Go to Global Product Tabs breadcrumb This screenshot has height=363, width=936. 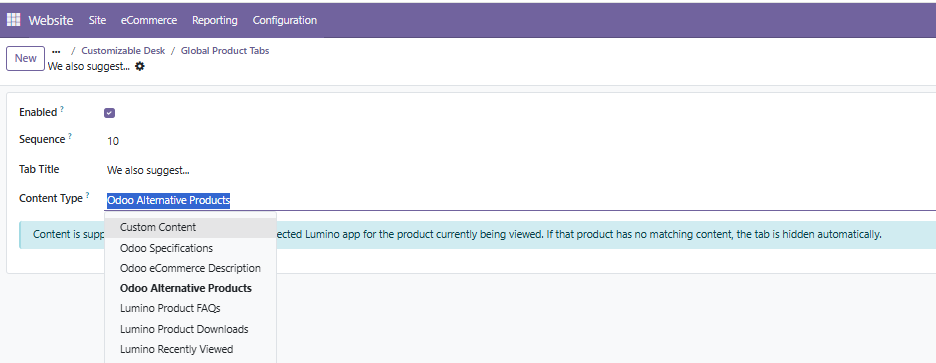pyautogui.click(x=225, y=51)
